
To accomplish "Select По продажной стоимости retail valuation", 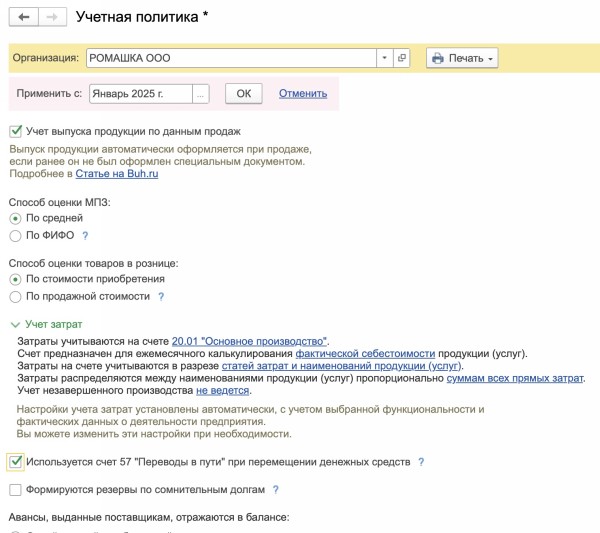I will click(15, 297).
